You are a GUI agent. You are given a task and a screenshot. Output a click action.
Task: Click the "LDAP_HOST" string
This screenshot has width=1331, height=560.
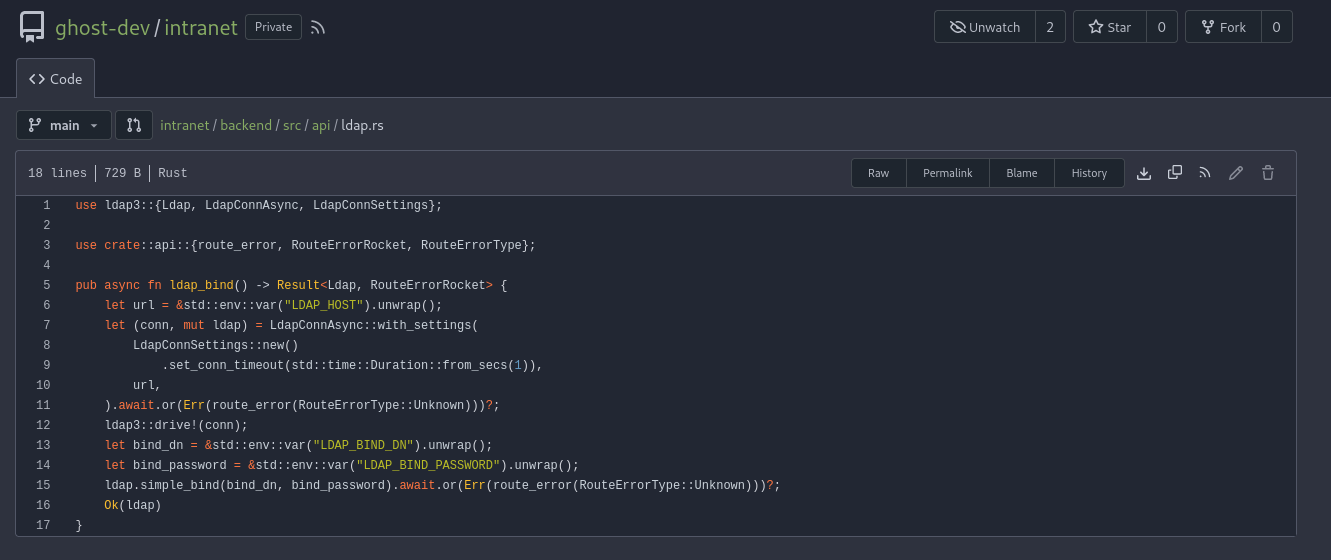coord(323,305)
